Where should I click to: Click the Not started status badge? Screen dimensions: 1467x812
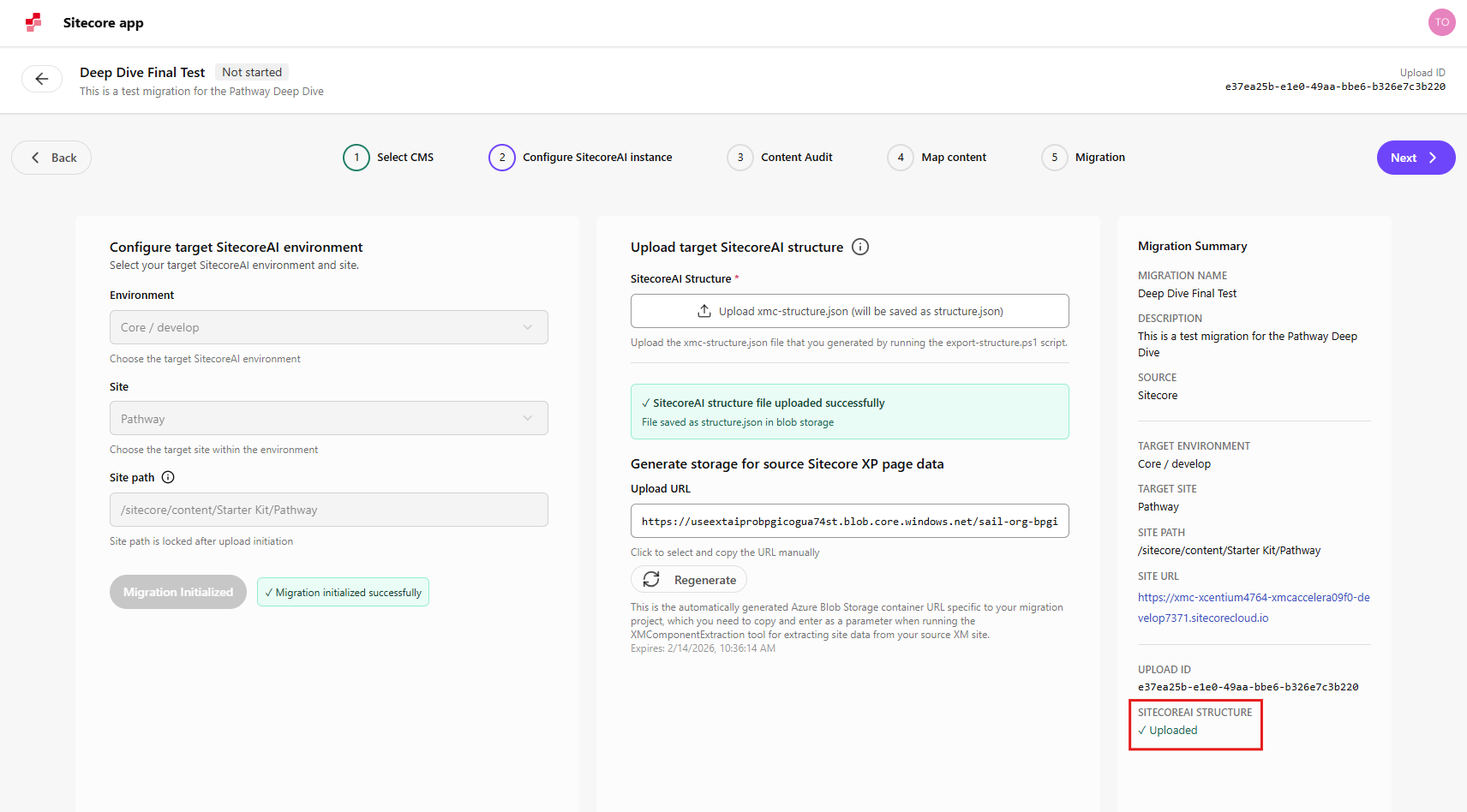click(251, 72)
